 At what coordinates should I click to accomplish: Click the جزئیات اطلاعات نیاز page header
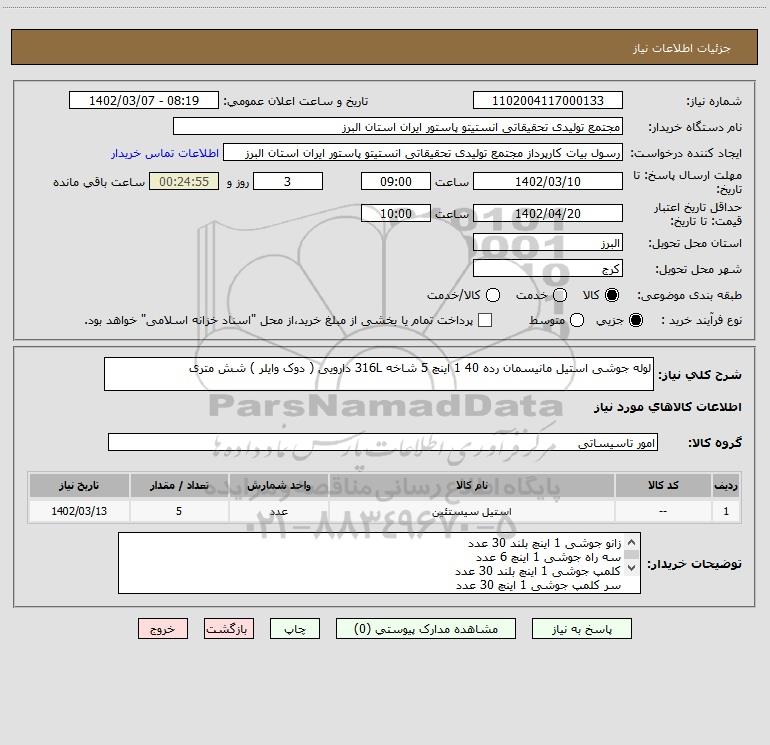click(x=681, y=48)
